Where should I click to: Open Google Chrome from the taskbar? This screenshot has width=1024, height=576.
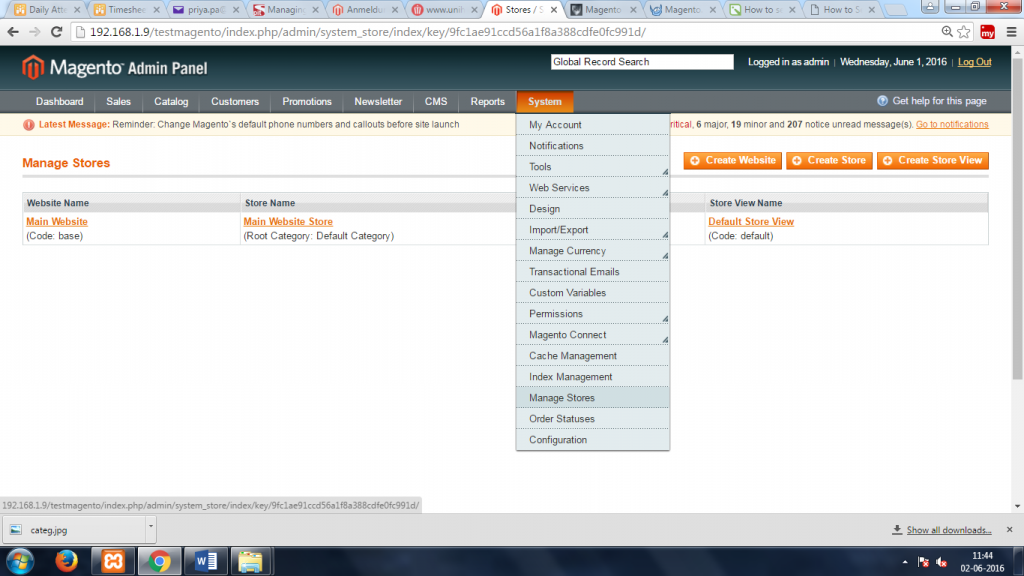pyautogui.click(x=158, y=561)
